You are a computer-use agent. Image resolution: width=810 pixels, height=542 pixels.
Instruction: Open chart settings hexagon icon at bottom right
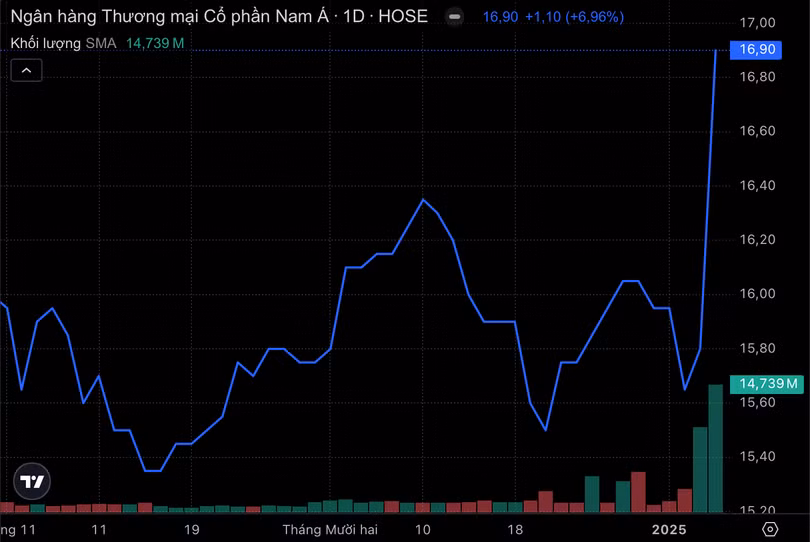point(769,529)
